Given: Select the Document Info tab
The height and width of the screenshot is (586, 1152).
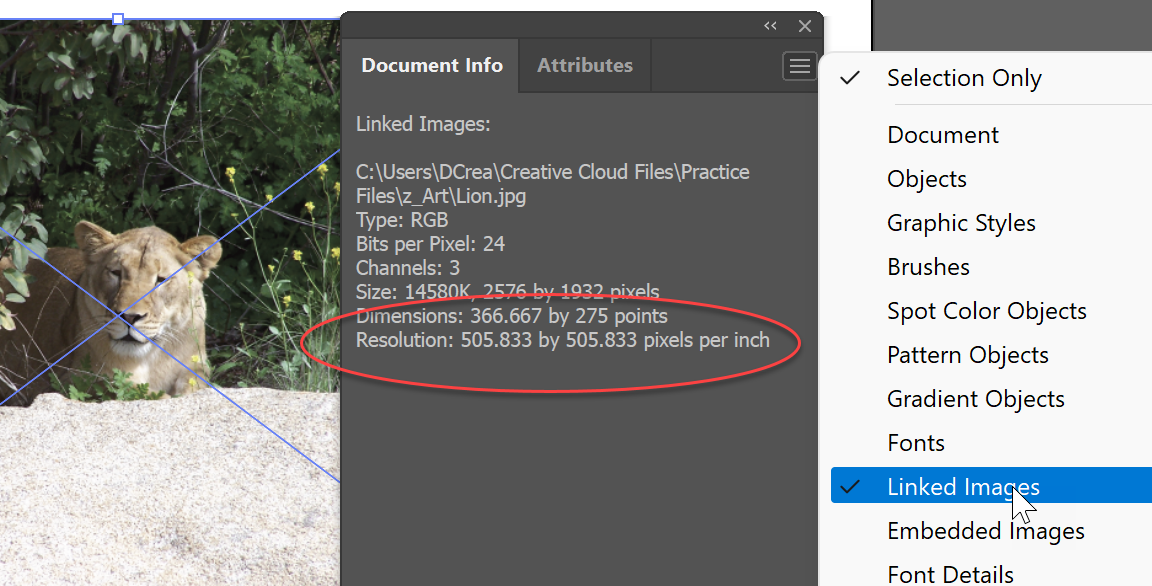Looking at the screenshot, I should pyautogui.click(x=431, y=65).
